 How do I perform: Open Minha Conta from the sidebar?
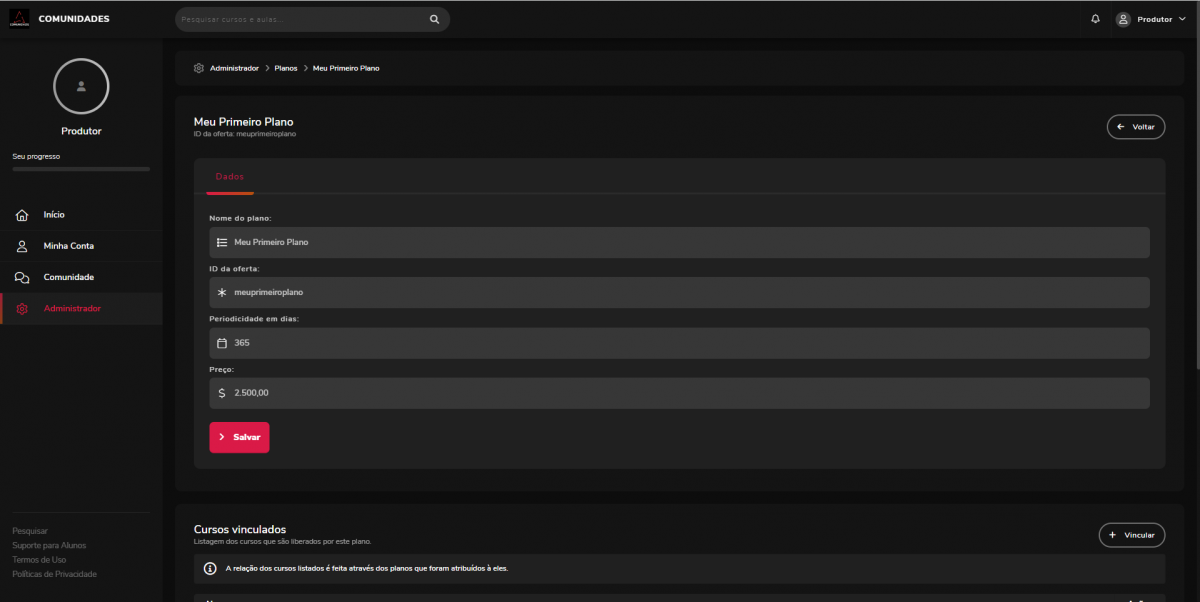pyautogui.click(x=68, y=246)
